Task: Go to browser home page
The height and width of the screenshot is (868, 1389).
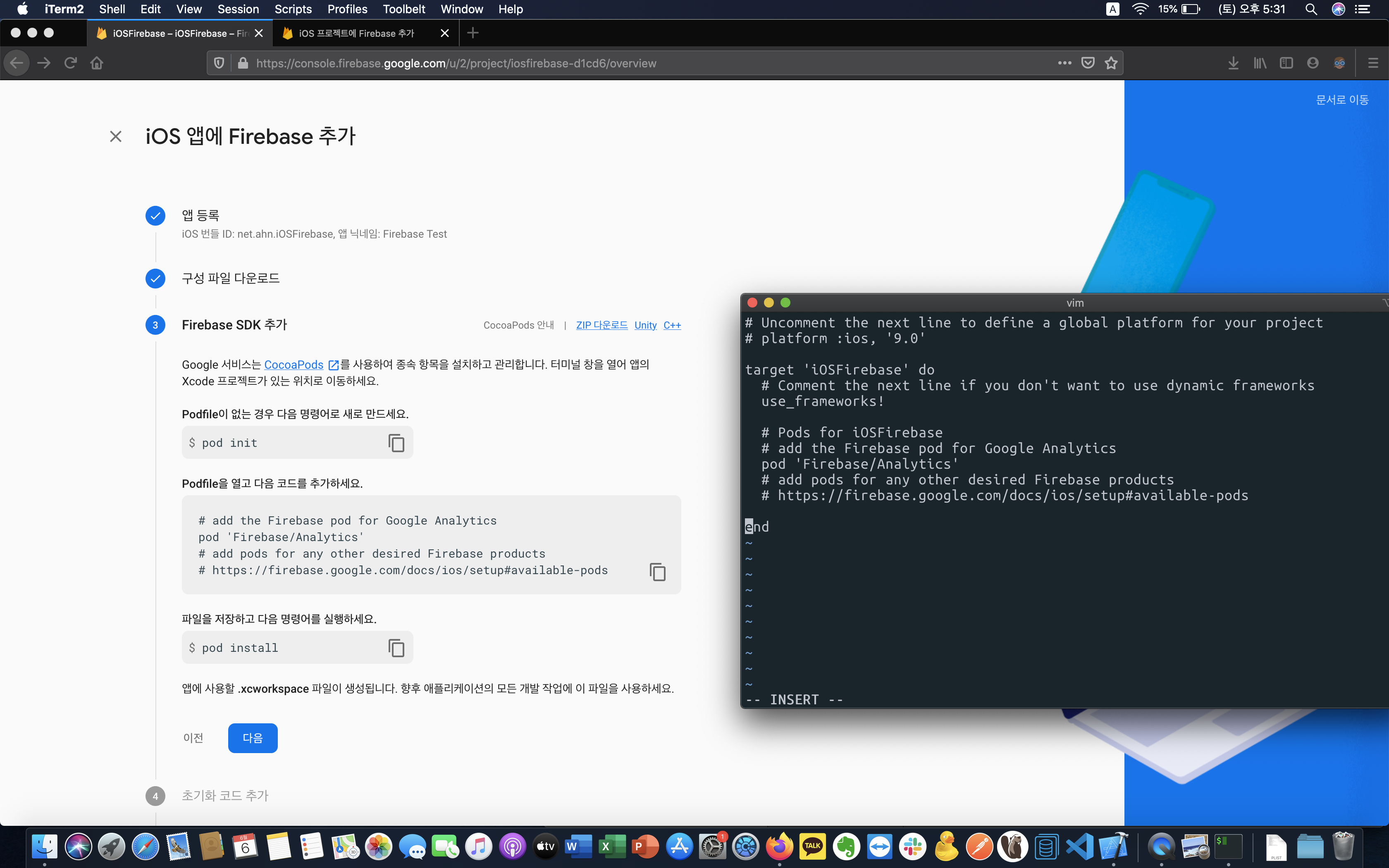Action: tap(96, 63)
